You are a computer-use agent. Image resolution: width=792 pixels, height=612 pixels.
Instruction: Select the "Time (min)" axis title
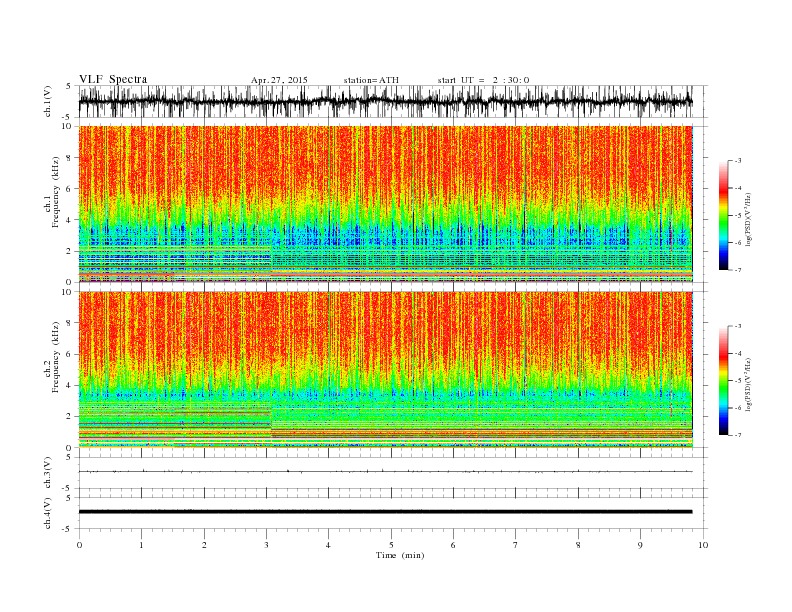[x=400, y=555]
